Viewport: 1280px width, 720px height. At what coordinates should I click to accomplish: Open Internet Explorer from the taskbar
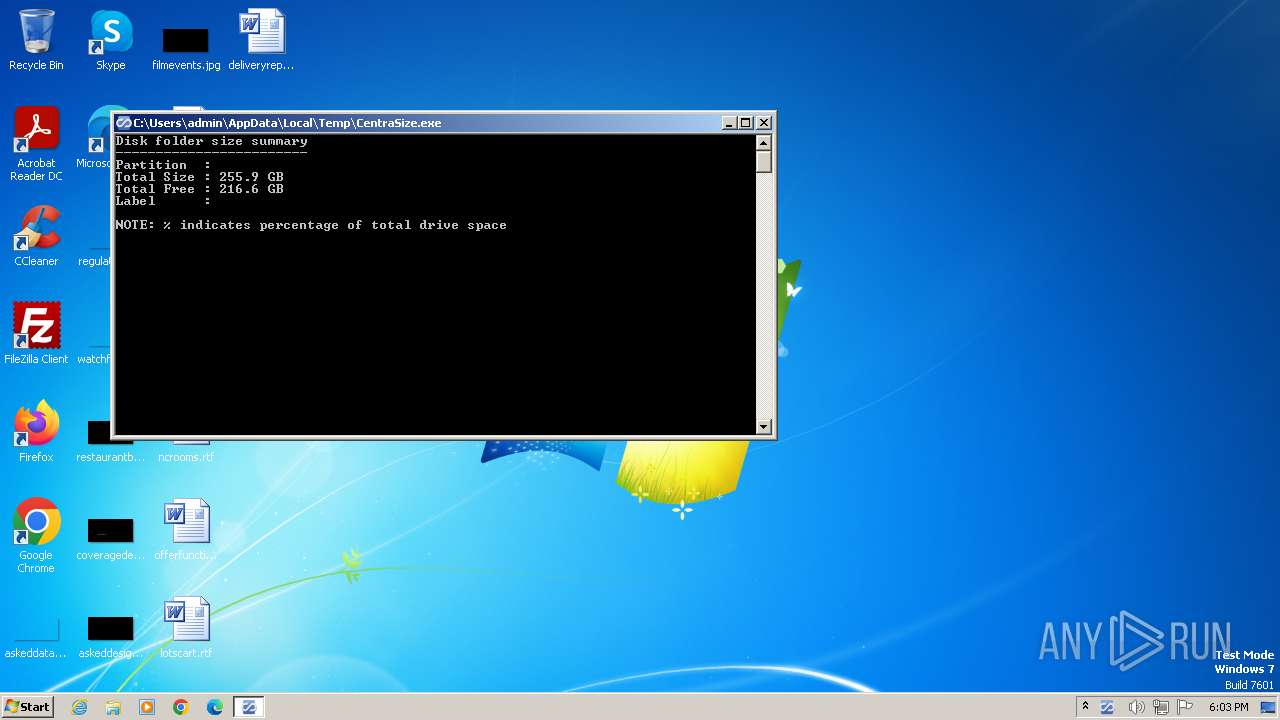(x=80, y=707)
